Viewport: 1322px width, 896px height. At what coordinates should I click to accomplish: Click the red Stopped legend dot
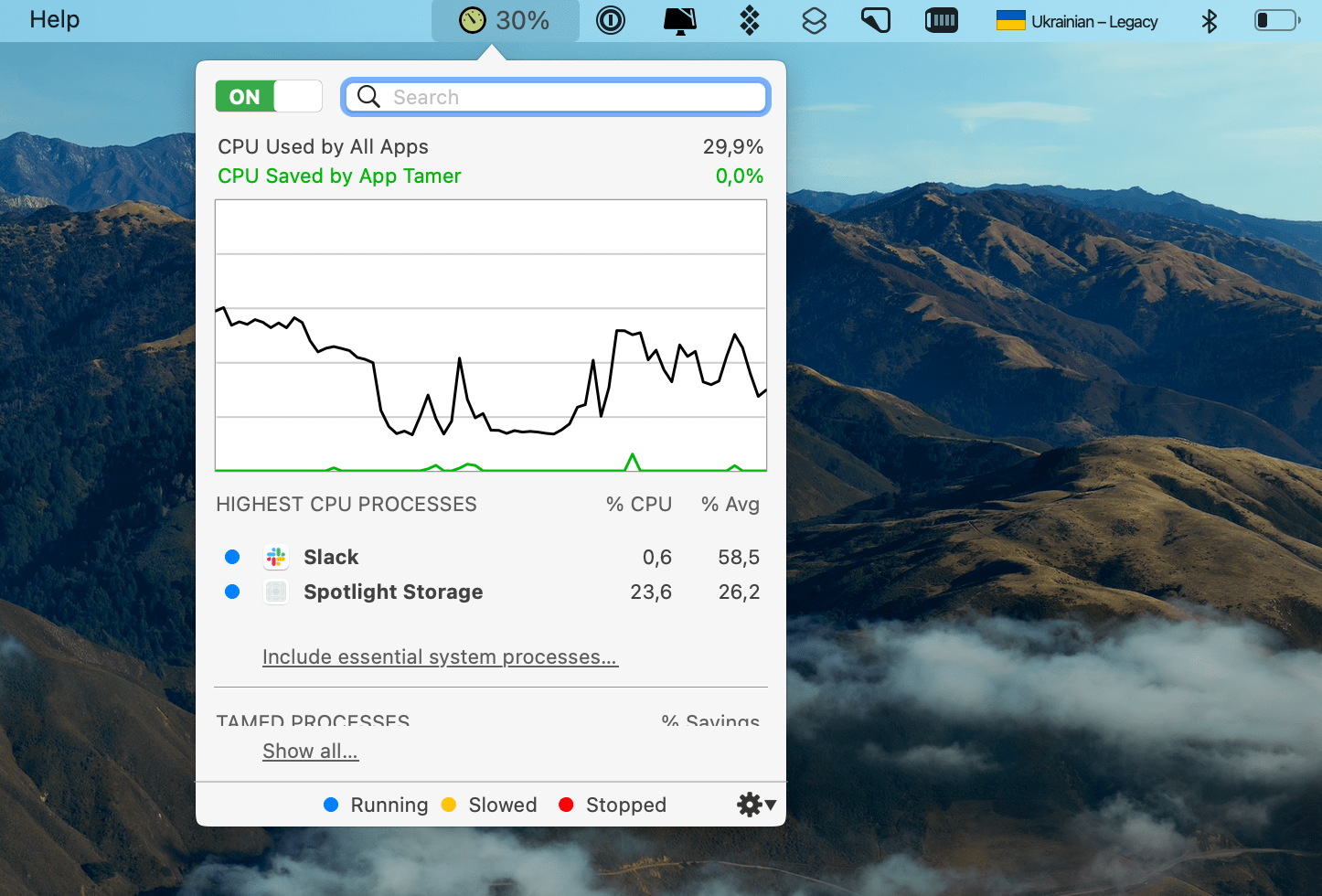click(x=566, y=805)
